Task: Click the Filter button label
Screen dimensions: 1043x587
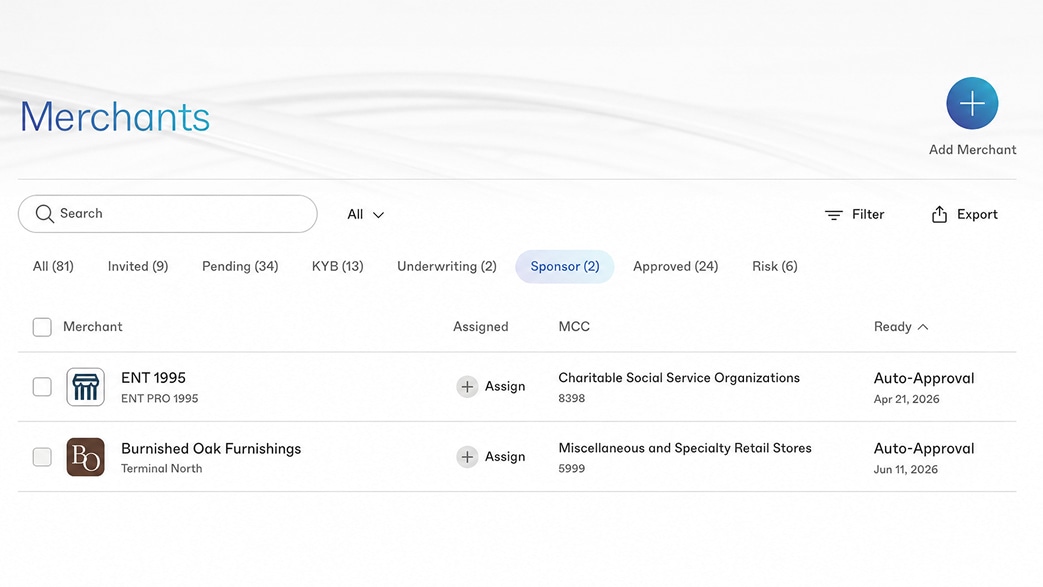Action: pos(868,214)
